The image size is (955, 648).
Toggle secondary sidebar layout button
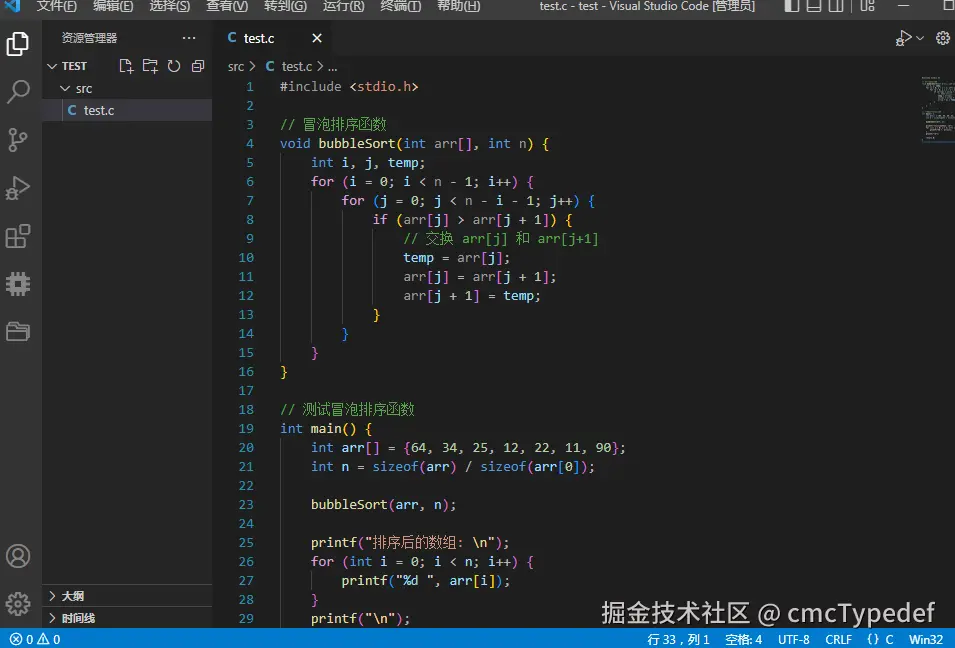tap(836, 6)
